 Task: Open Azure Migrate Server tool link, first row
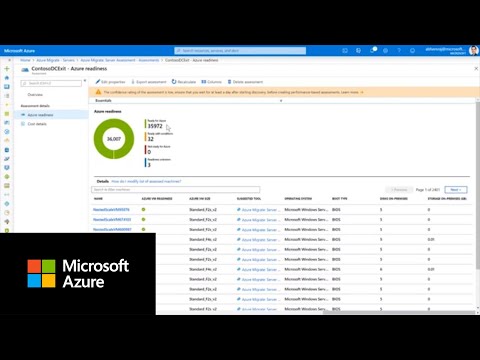coord(259,210)
